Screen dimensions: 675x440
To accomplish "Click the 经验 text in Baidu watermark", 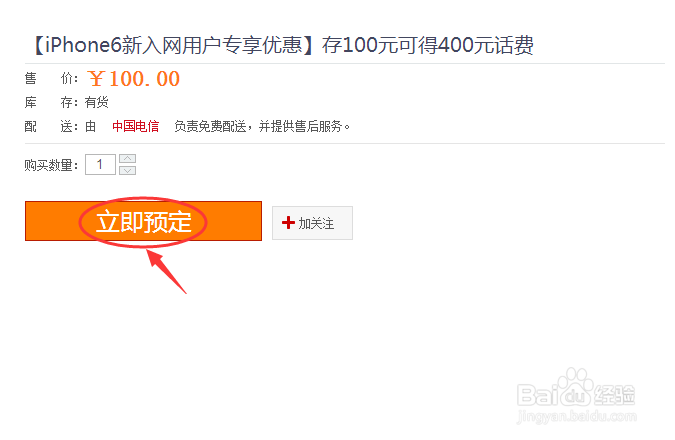I will [615, 395].
